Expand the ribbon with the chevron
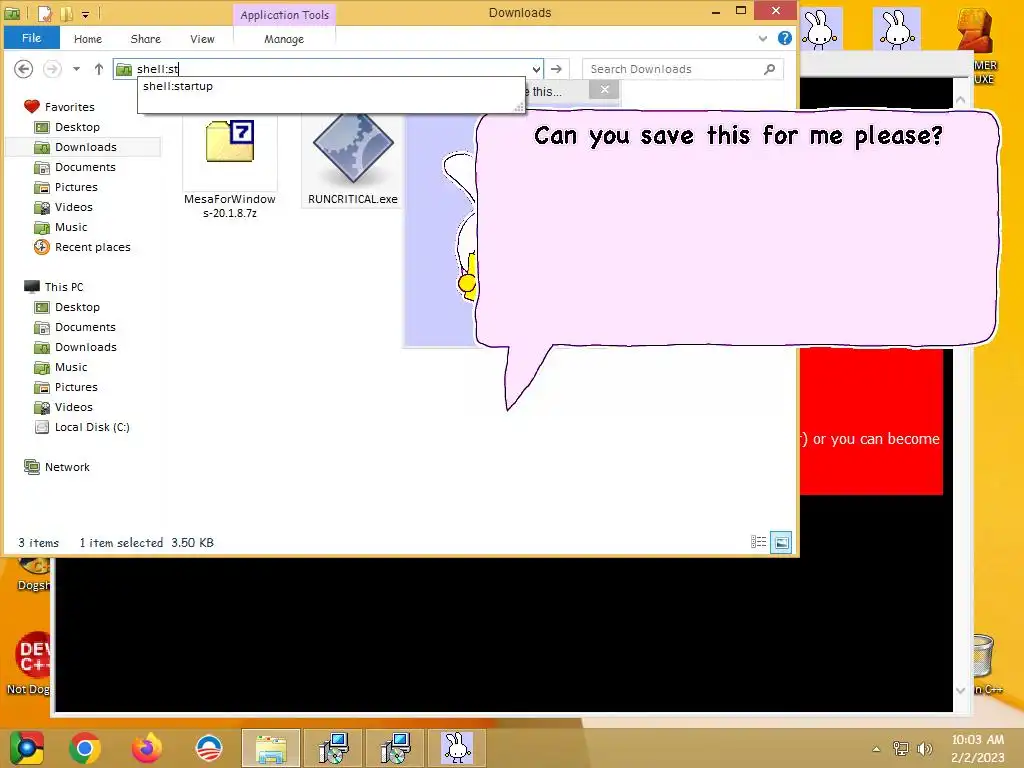1024x768 pixels. point(762,39)
